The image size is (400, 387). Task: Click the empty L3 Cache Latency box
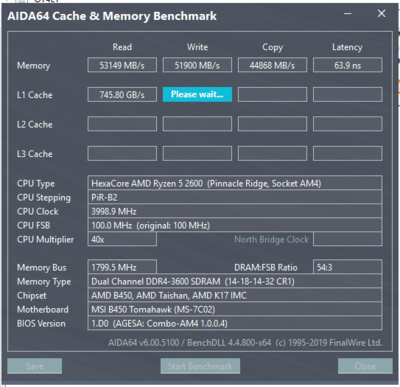(x=348, y=154)
